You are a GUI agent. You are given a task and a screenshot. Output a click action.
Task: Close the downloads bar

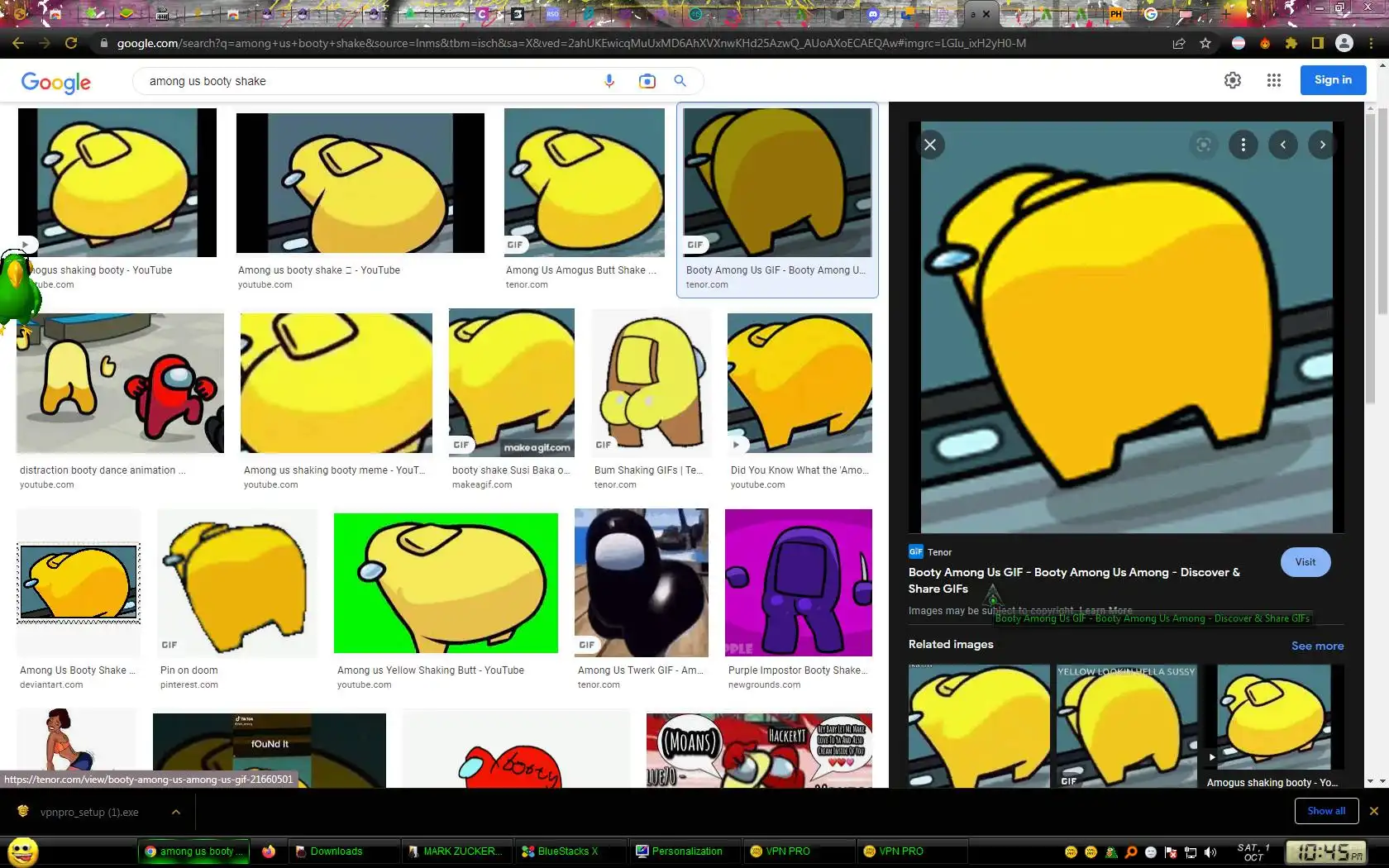click(1374, 811)
